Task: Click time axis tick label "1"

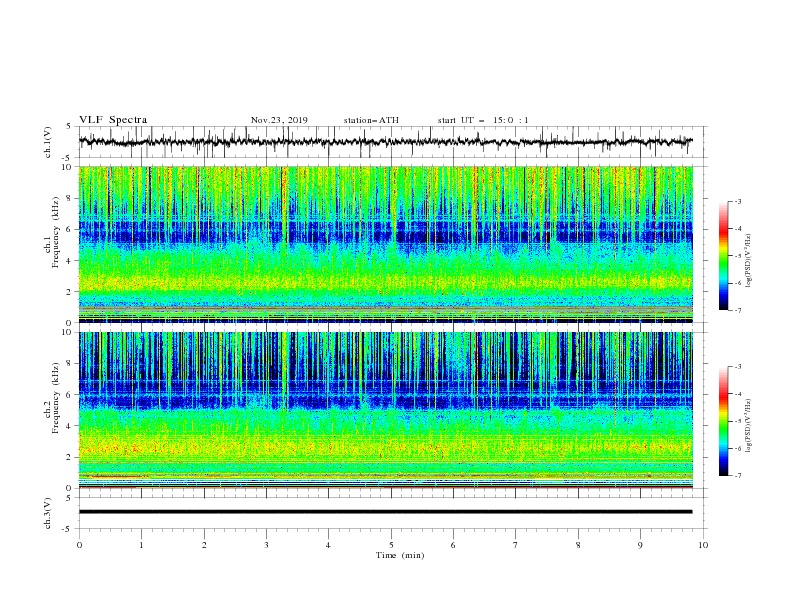Action: (x=141, y=545)
